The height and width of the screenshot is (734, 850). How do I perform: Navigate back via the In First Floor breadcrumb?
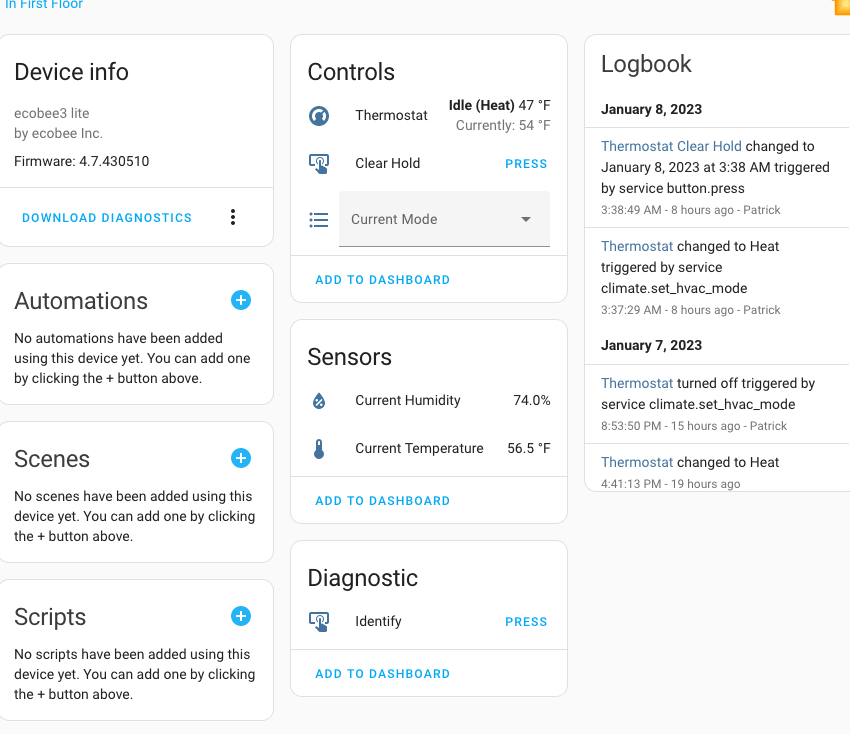pos(43,5)
